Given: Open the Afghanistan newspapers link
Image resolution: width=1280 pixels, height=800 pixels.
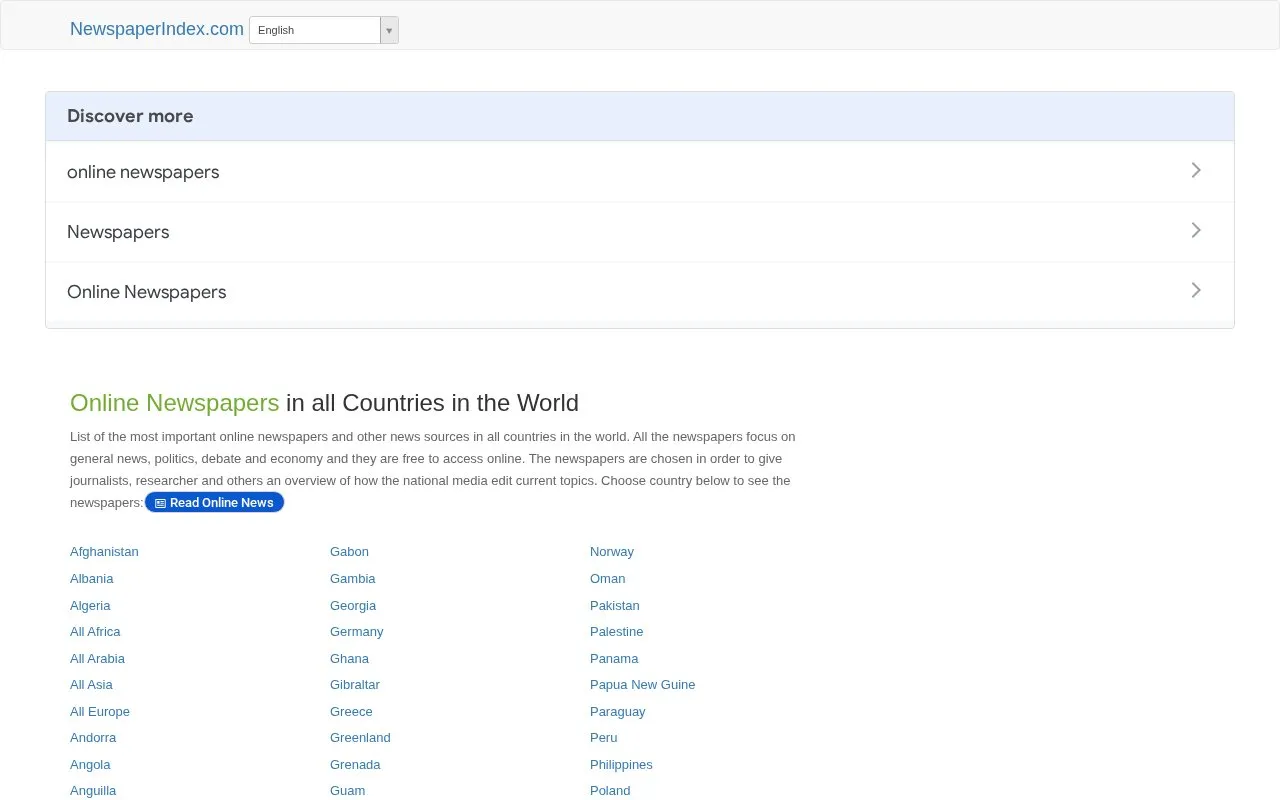Looking at the screenshot, I should coord(104,552).
